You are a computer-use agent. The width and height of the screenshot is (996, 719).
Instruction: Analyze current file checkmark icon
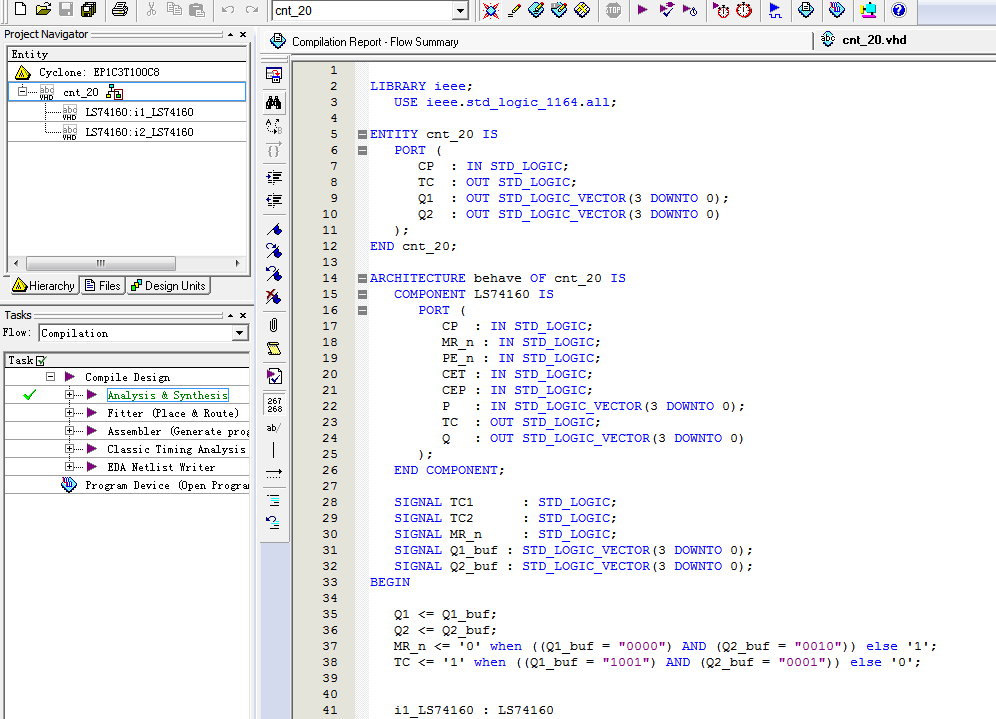coord(274,376)
